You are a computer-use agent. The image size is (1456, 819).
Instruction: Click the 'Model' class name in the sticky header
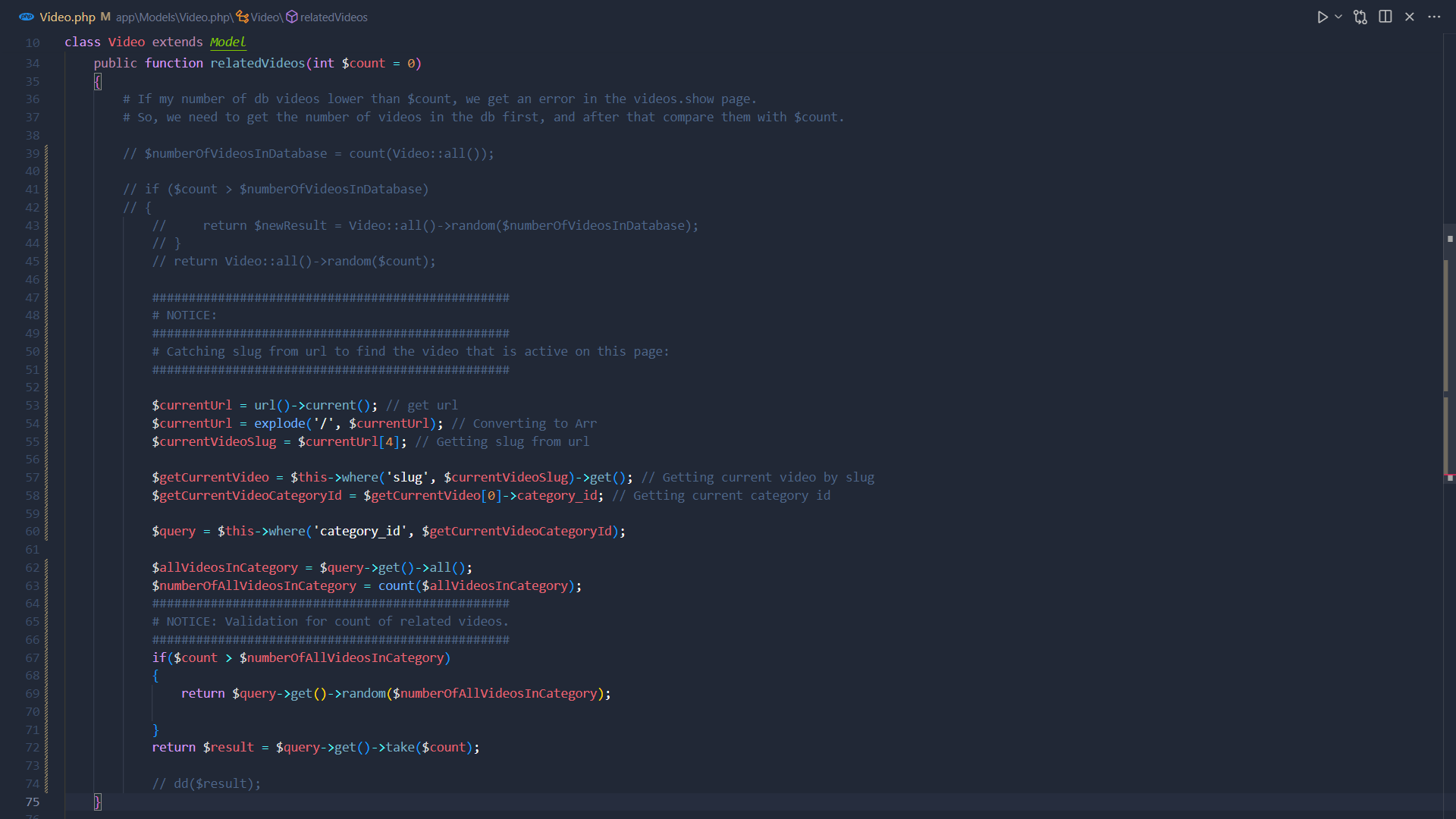tap(228, 42)
